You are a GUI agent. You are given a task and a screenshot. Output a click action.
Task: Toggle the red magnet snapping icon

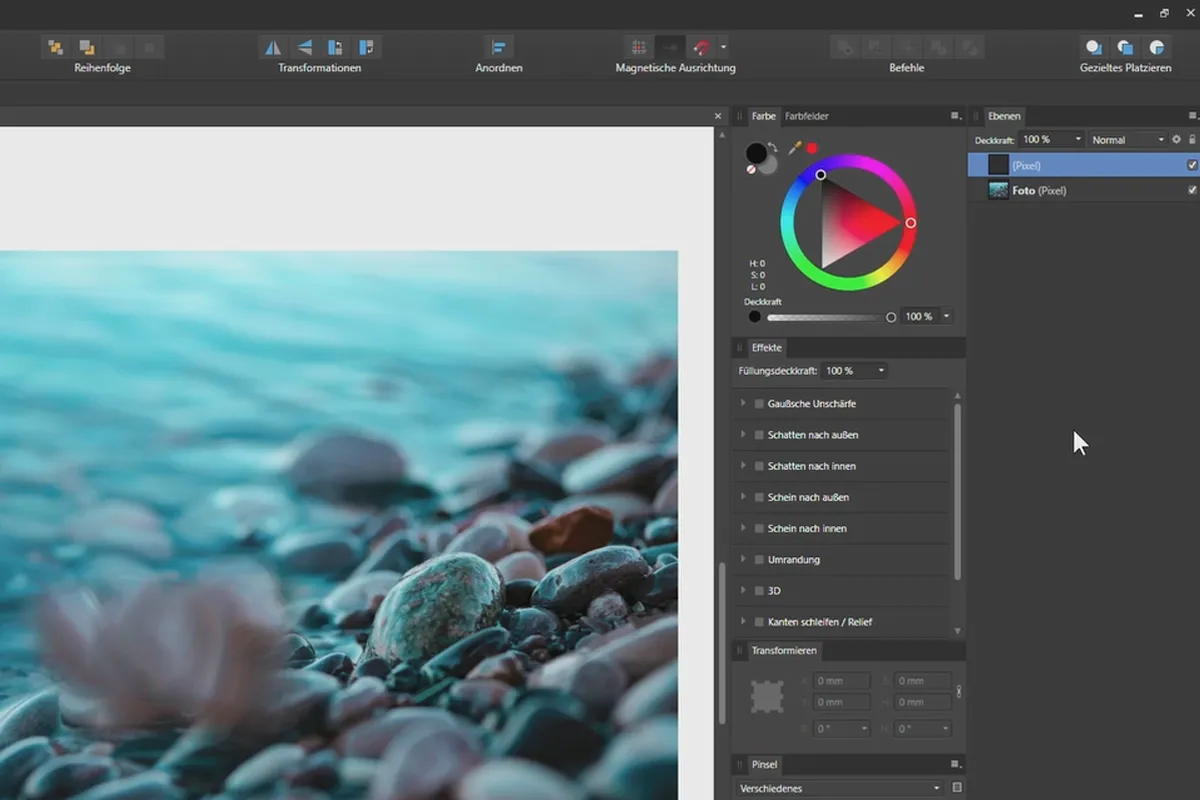[701, 47]
